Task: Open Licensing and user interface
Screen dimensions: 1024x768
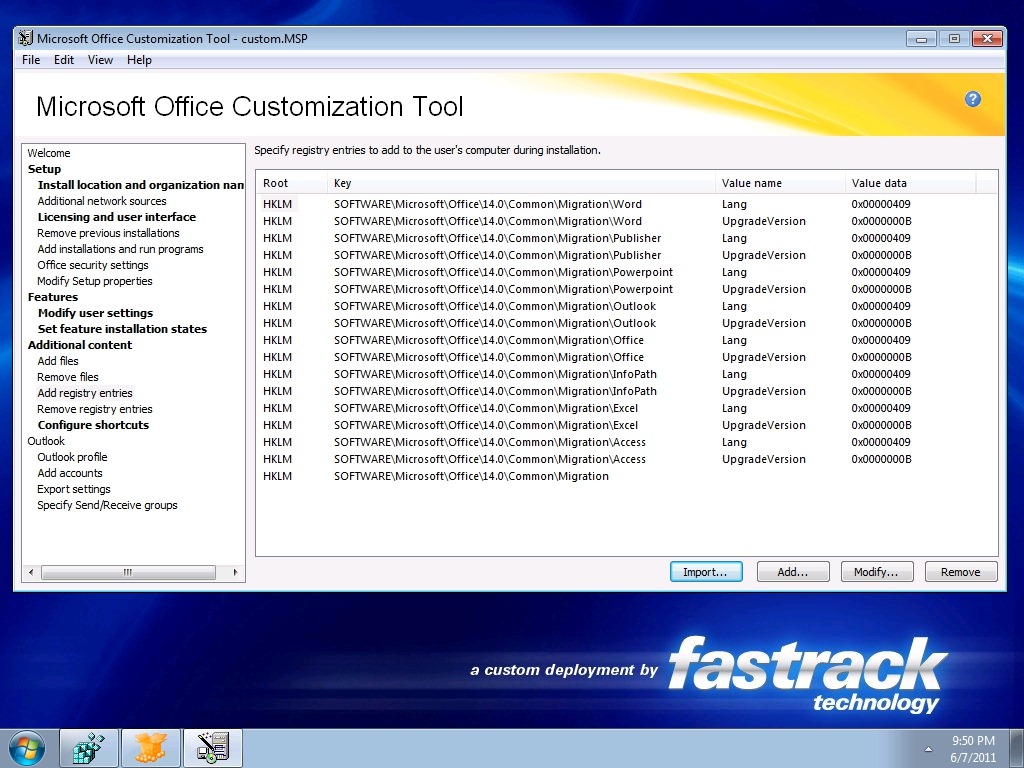Action: [117, 217]
